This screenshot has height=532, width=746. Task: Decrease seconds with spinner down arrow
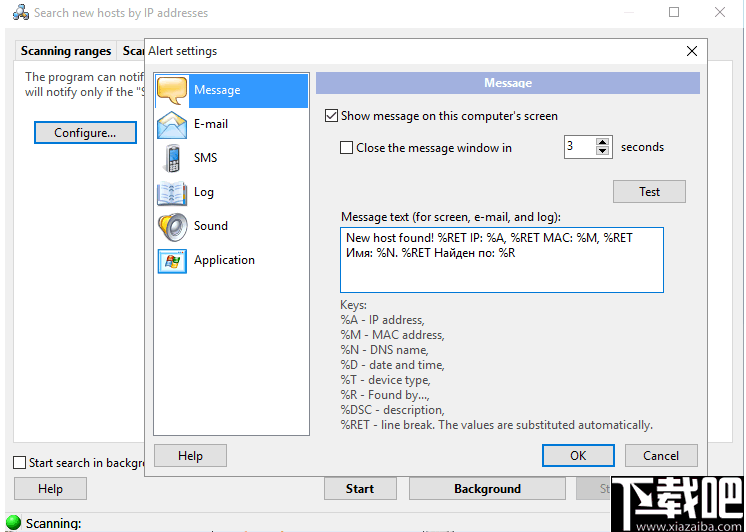click(x=602, y=151)
